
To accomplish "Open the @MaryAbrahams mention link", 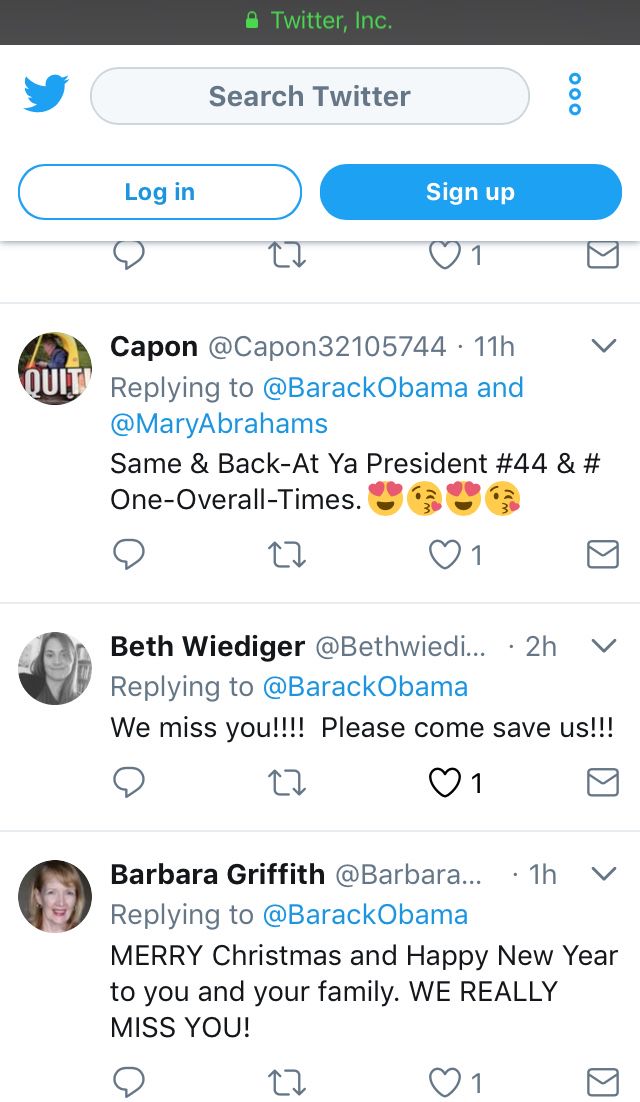I will (219, 424).
